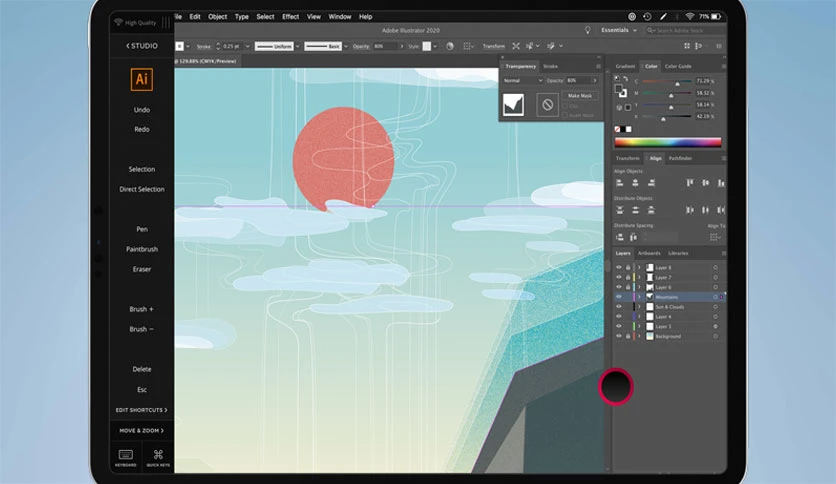Click the Illustrator Ai app icon
This screenshot has width=836, height=484.
142,79
